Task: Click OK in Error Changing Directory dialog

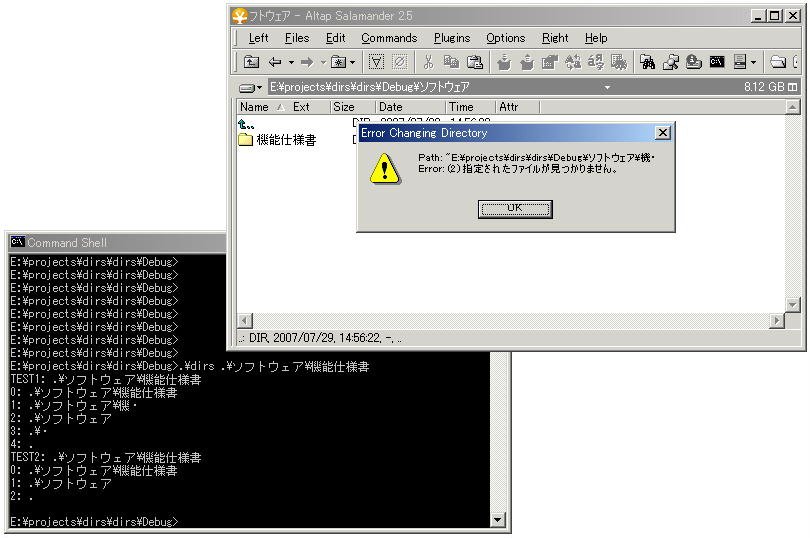Action: pyautogui.click(x=515, y=209)
